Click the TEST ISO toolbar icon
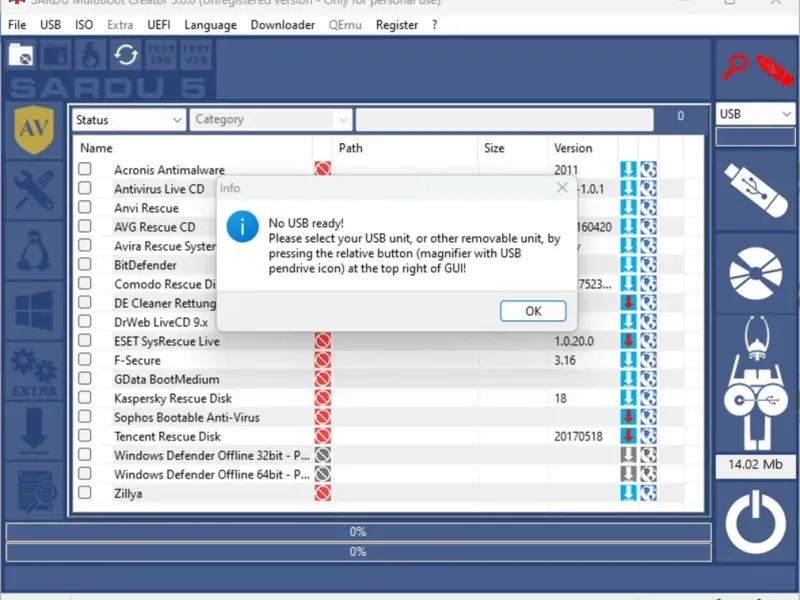 point(161,54)
